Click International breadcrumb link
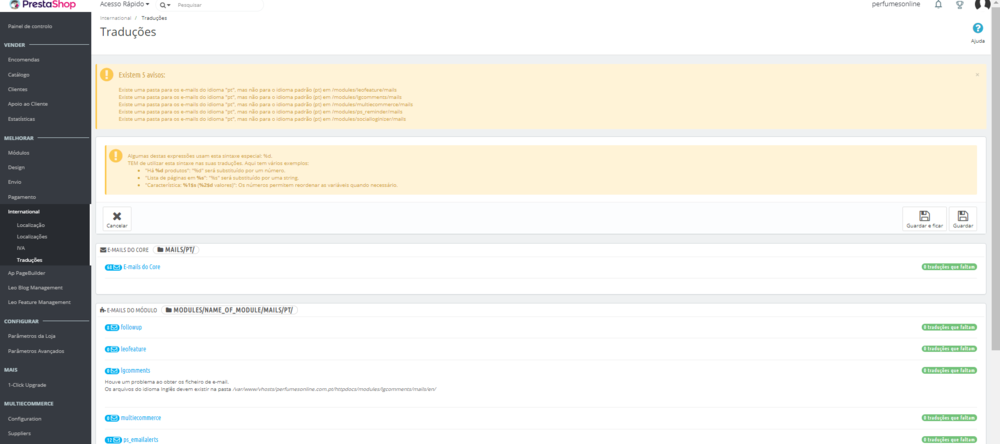Image resolution: width=1000 pixels, height=444 pixels. click(x=115, y=18)
